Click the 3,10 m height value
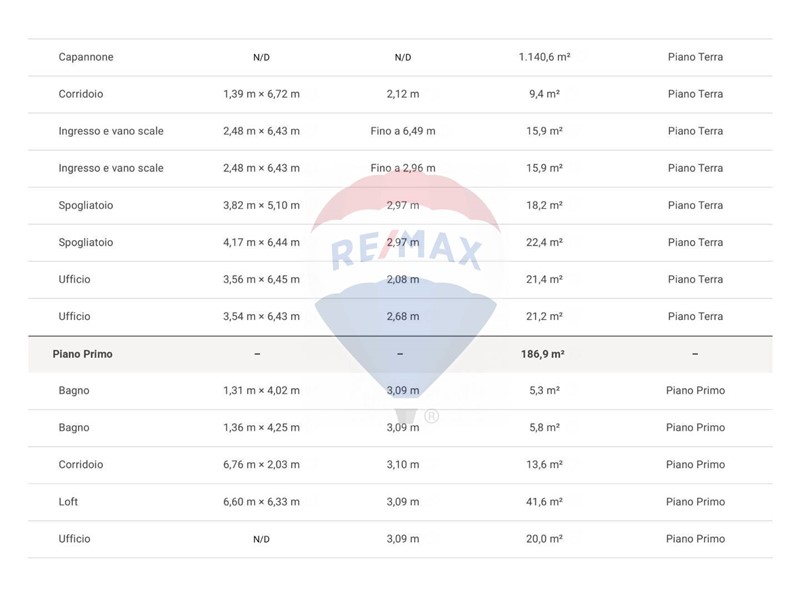The image size is (800, 600). pyautogui.click(x=402, y=465)
